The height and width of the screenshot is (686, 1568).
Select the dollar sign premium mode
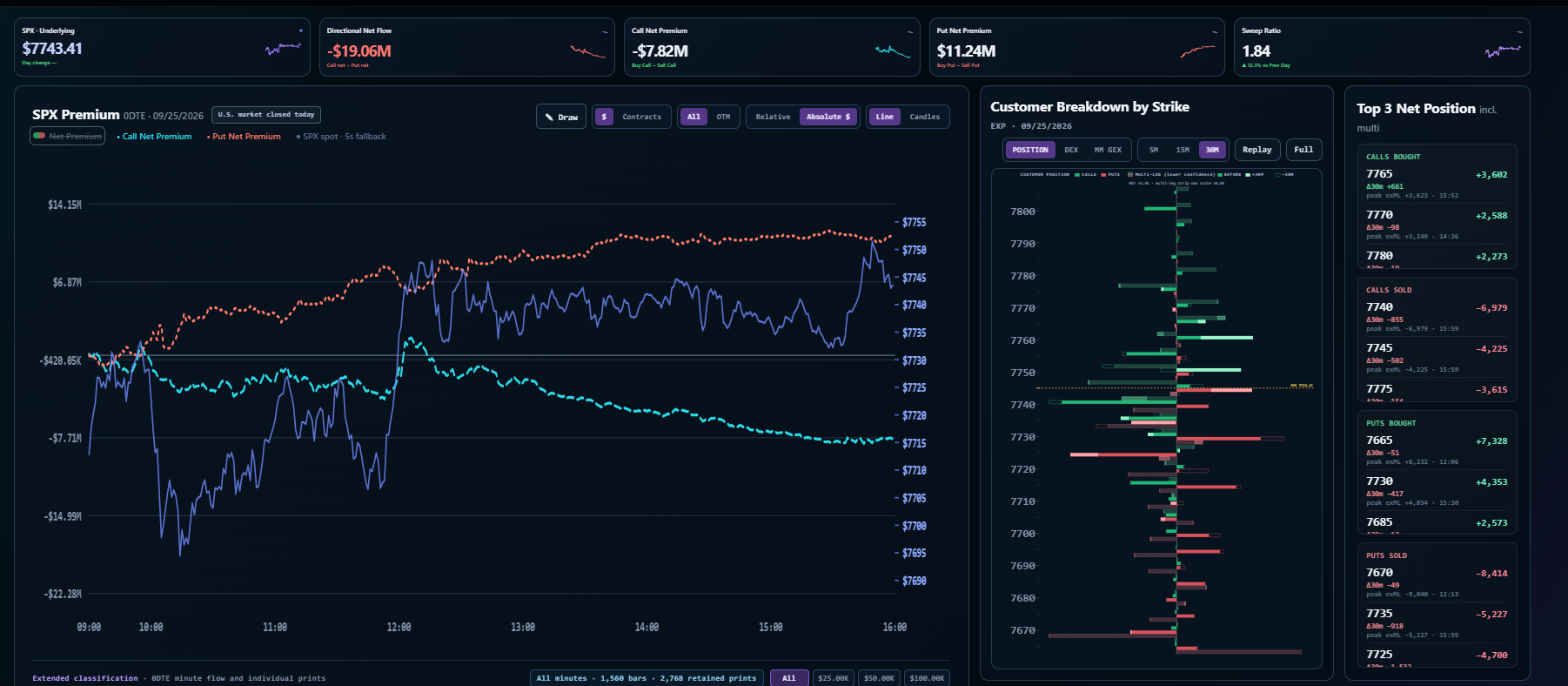(x=604, y=117)
